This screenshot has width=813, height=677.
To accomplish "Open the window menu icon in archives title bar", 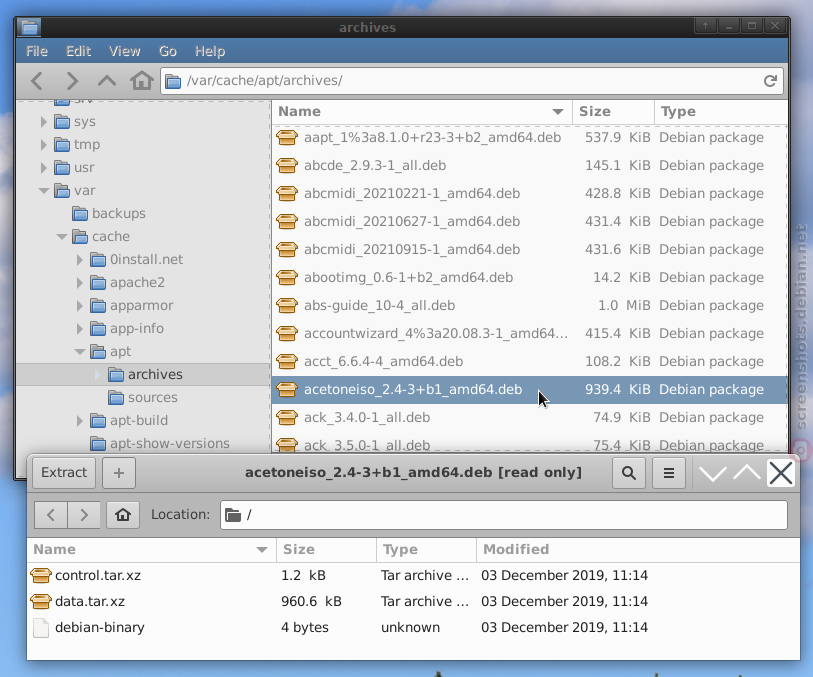I will [29, 27].
